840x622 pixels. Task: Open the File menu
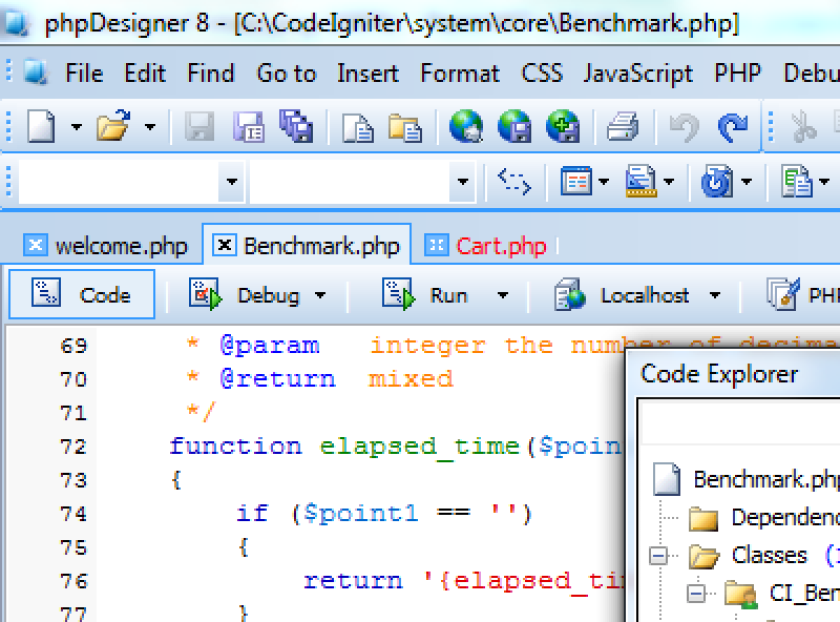coord(84,73)
